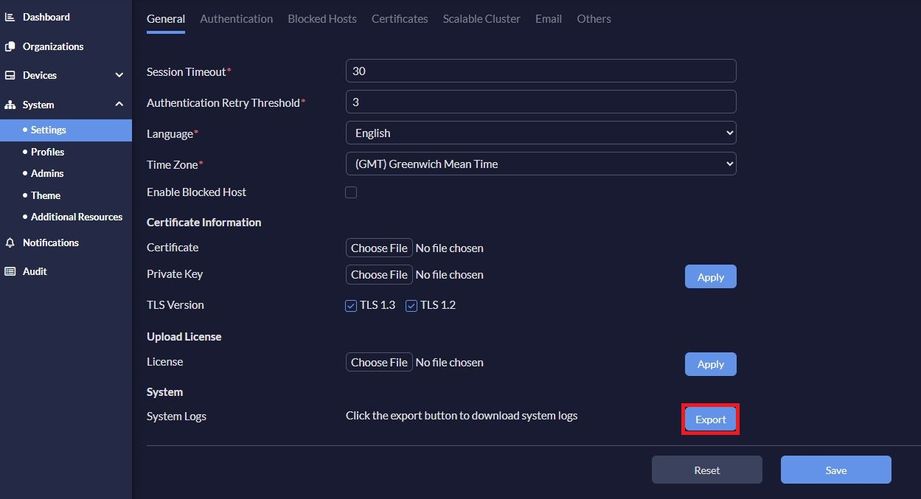Expand the Devices menu chevron

tap(119, 75)
